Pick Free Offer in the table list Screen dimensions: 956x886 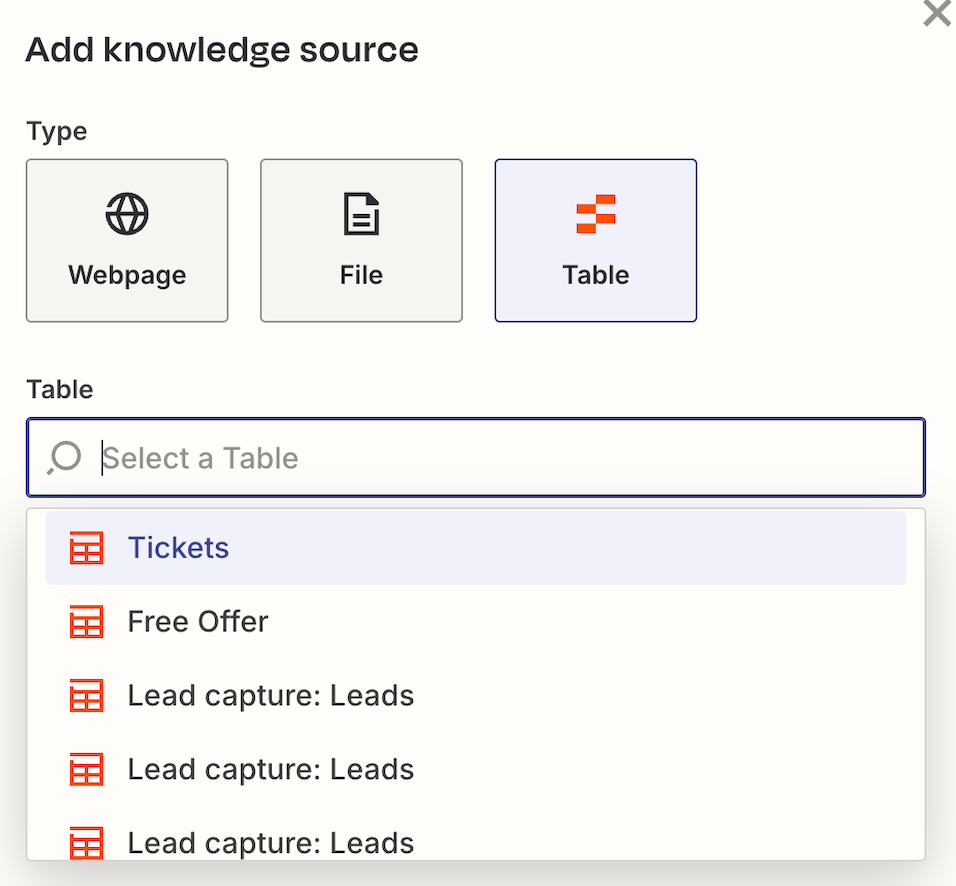(x=198, y=622)
